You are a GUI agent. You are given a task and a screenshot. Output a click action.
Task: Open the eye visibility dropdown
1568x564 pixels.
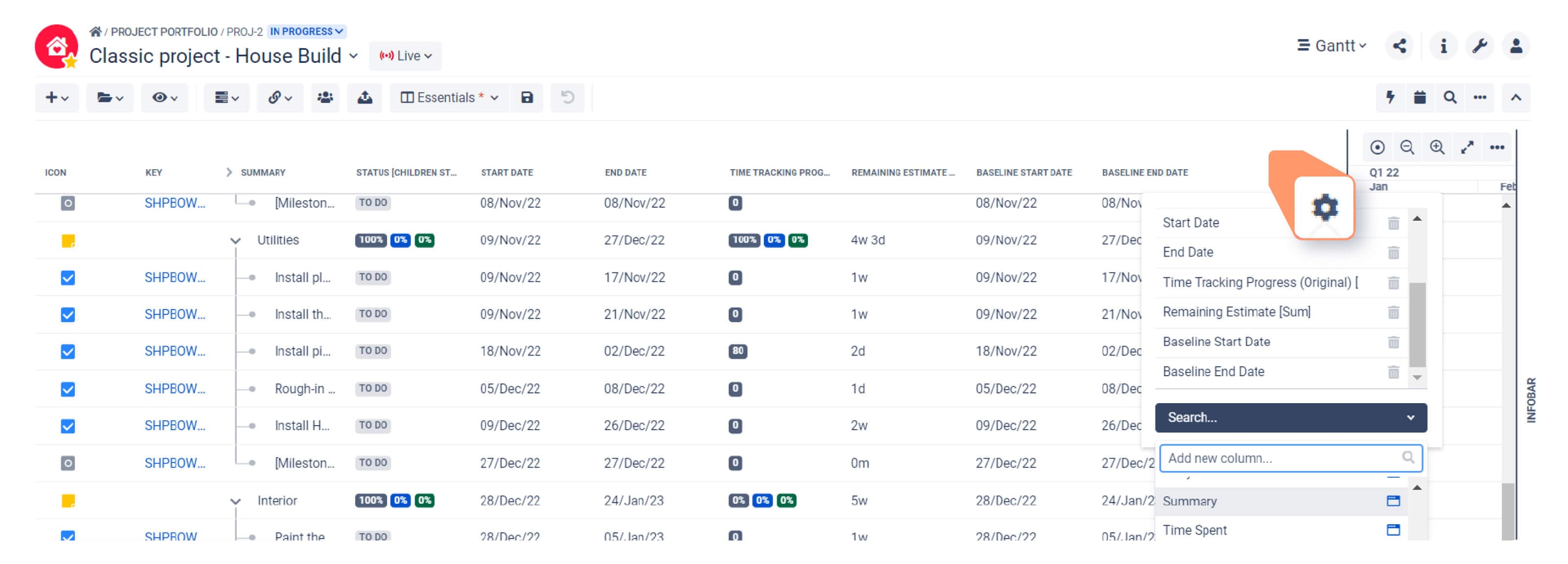[165, 98]
